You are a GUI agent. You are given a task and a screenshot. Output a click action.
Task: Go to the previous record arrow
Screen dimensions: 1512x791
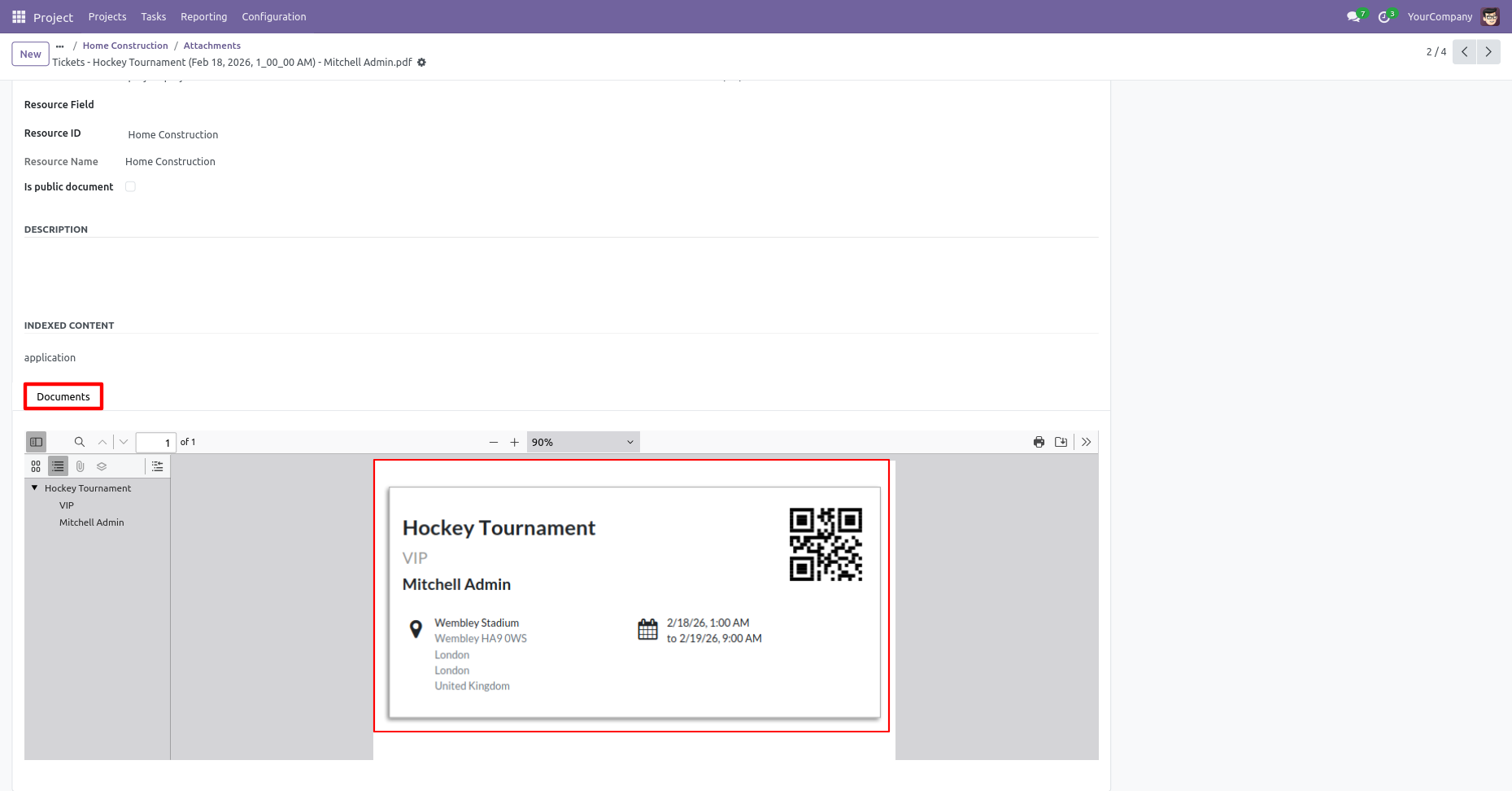pyautogui.click(x=1464, y=52)
